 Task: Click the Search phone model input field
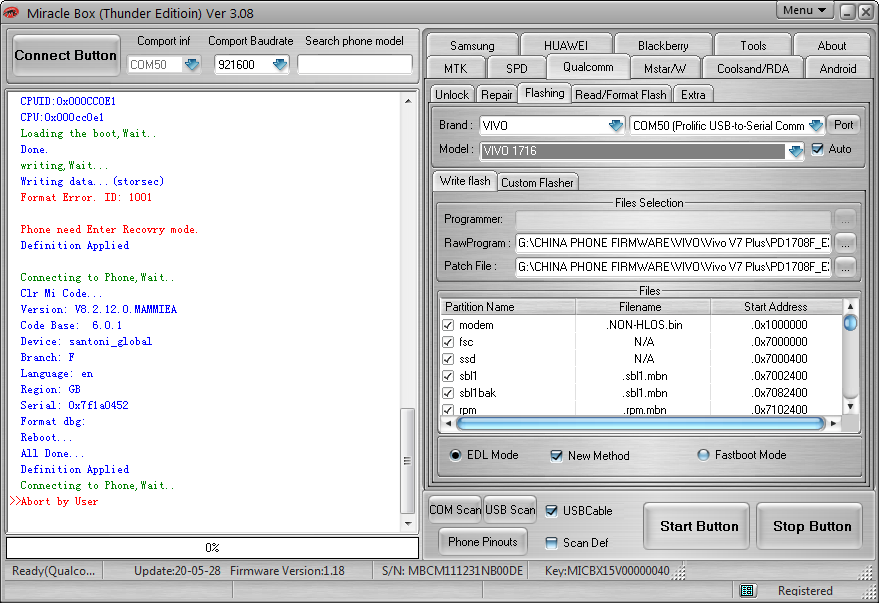coord(355,64)
